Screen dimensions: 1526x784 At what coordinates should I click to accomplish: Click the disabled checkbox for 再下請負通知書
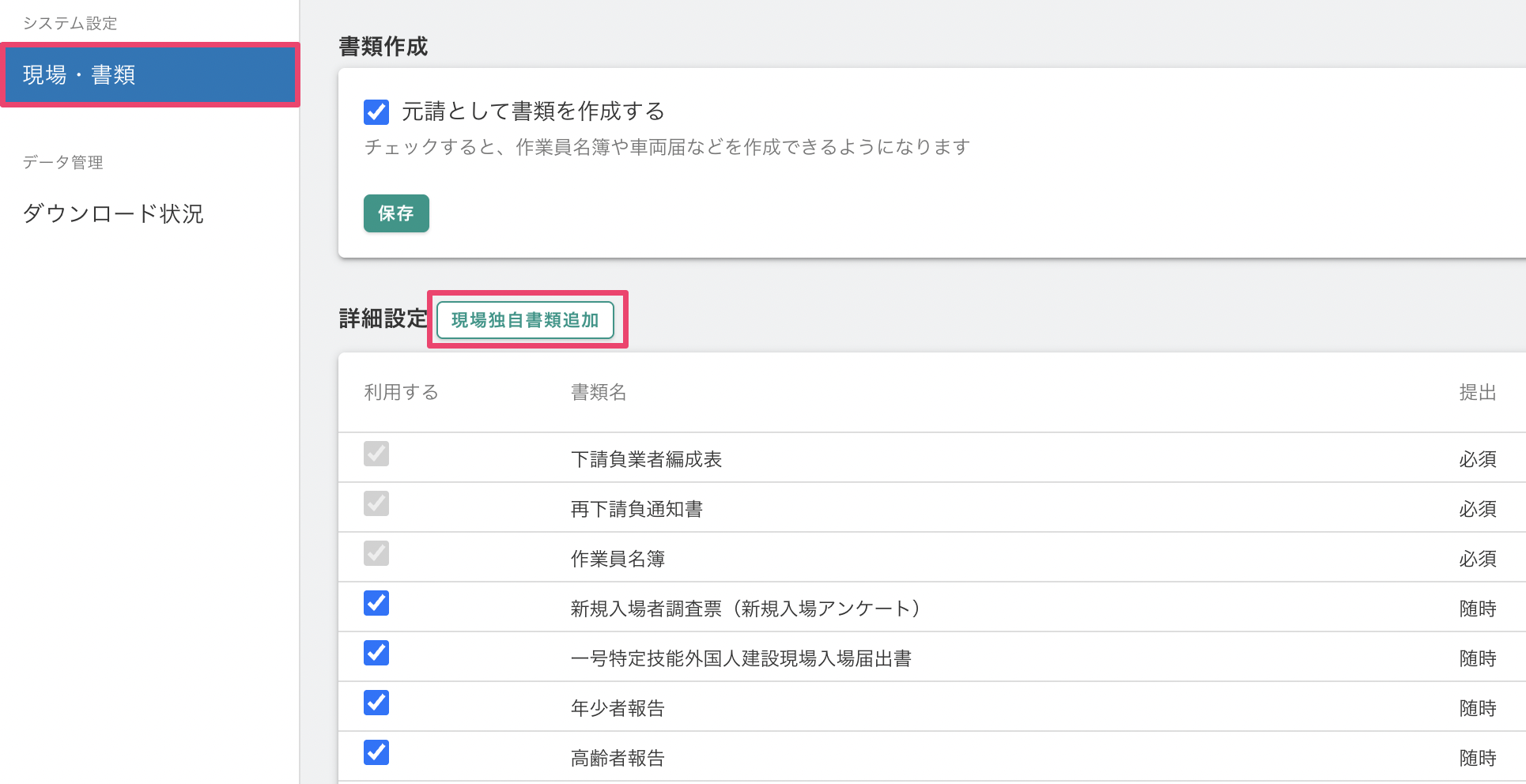point(376,503)
